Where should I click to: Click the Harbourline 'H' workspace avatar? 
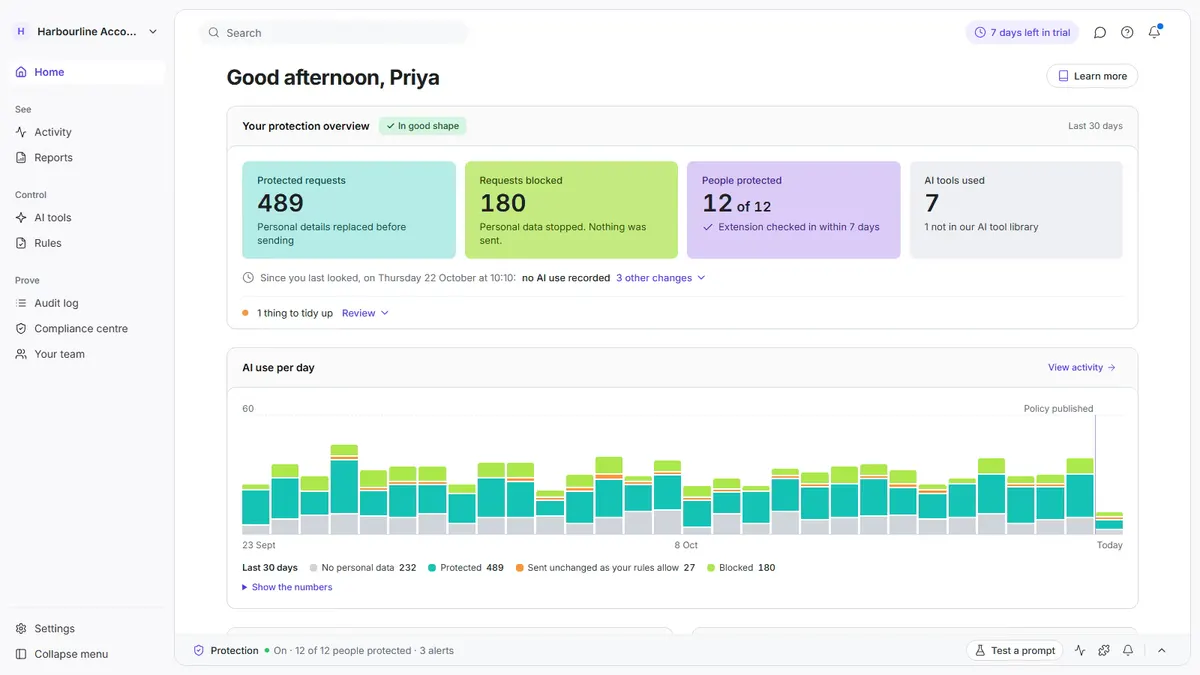click(21, 32)
